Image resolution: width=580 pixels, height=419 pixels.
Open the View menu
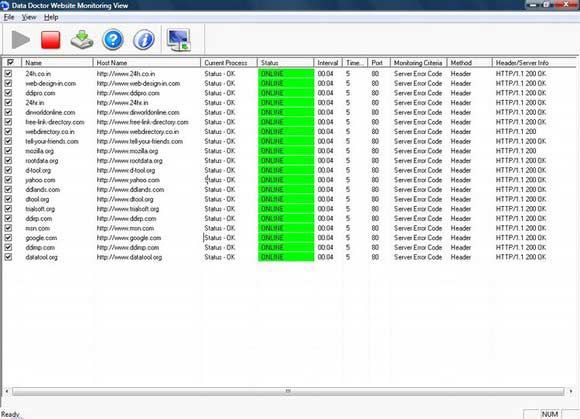click(29, 17)
